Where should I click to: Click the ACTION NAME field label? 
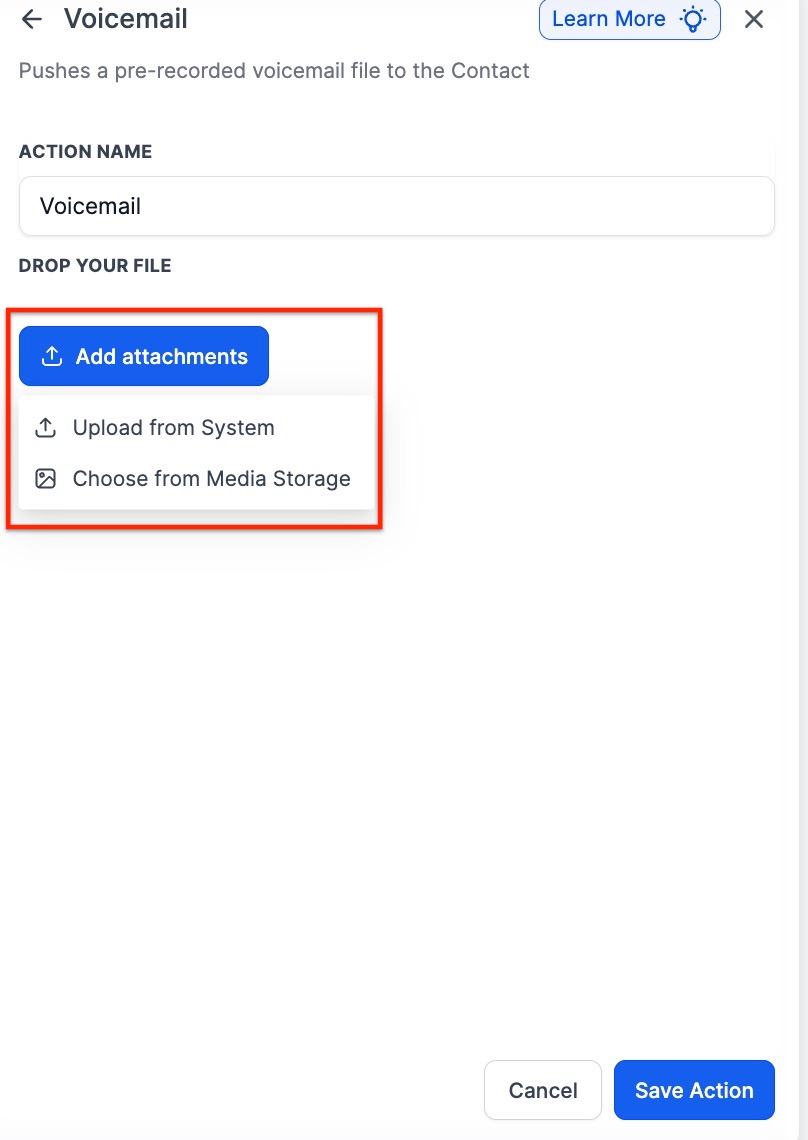85,152
